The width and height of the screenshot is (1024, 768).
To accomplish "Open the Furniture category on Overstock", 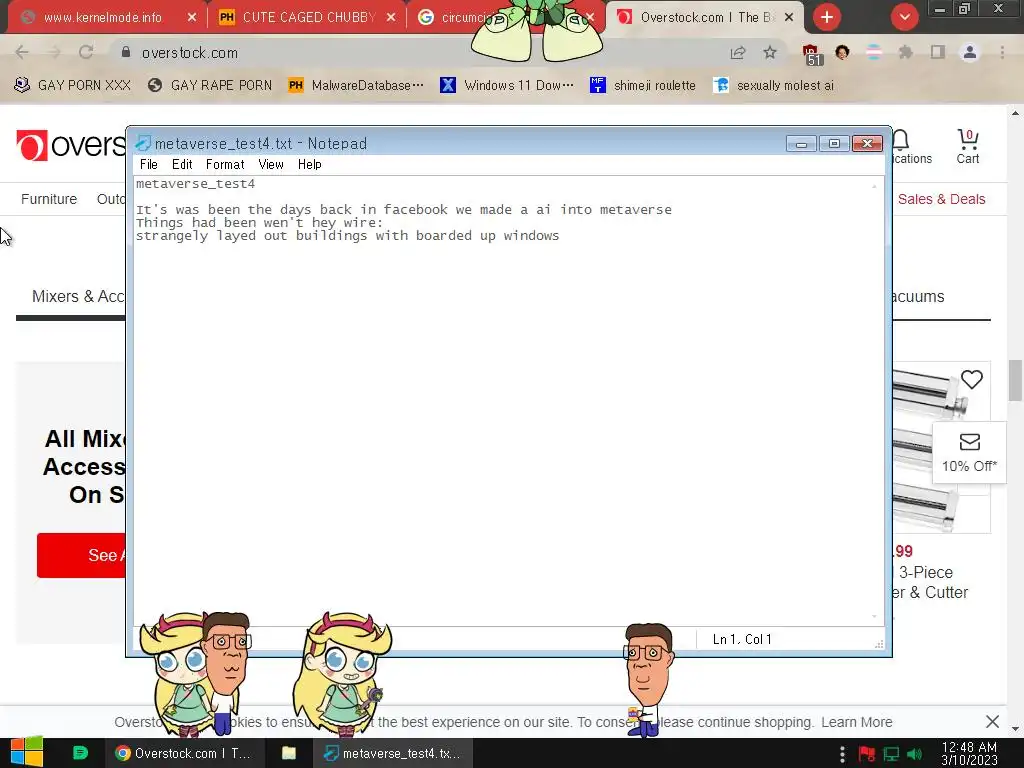I will 49,199.
